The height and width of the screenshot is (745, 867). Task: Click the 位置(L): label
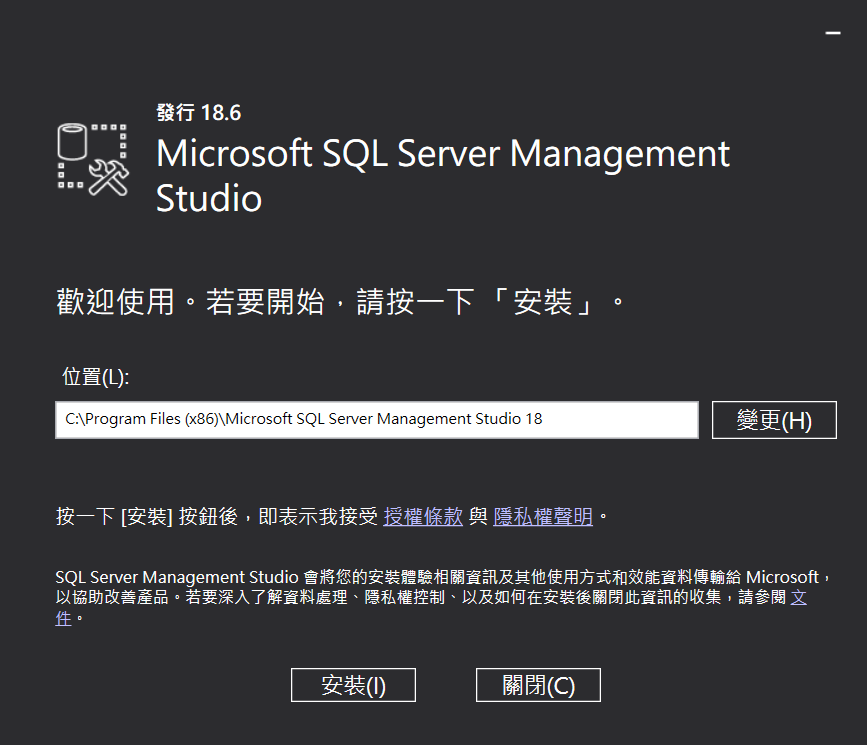click(95, 377)
